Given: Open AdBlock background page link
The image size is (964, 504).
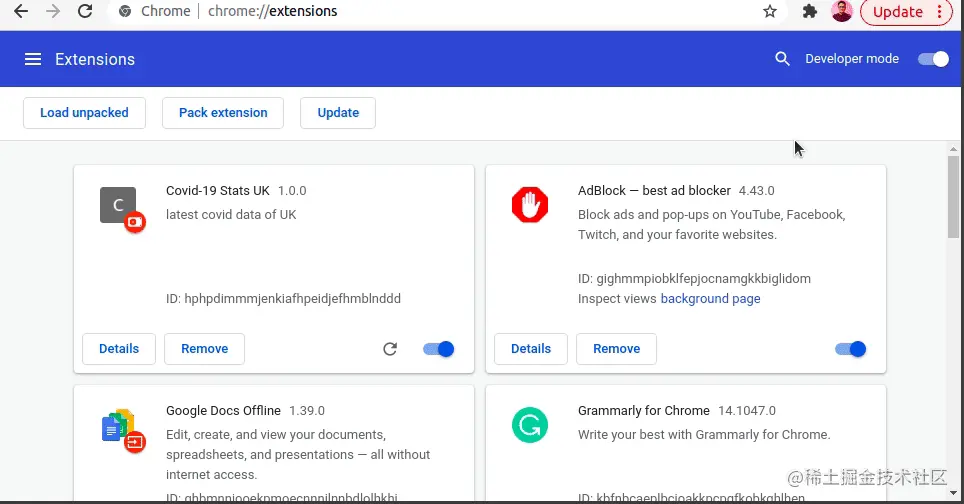Looking at the screenshot, I should (710, 299).
